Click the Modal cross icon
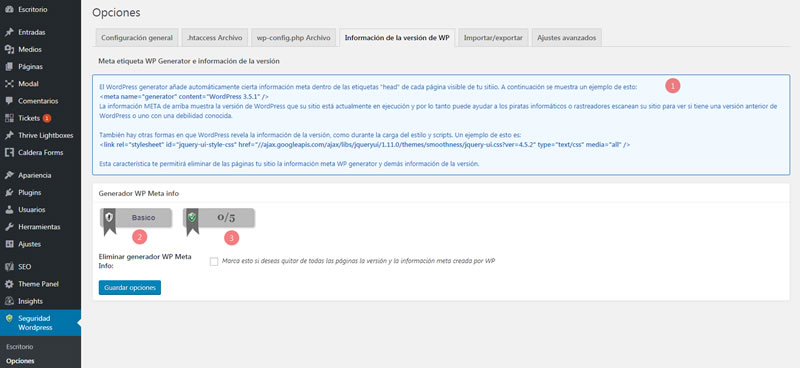The image size is (800, 368). click(x=9, y=84)
